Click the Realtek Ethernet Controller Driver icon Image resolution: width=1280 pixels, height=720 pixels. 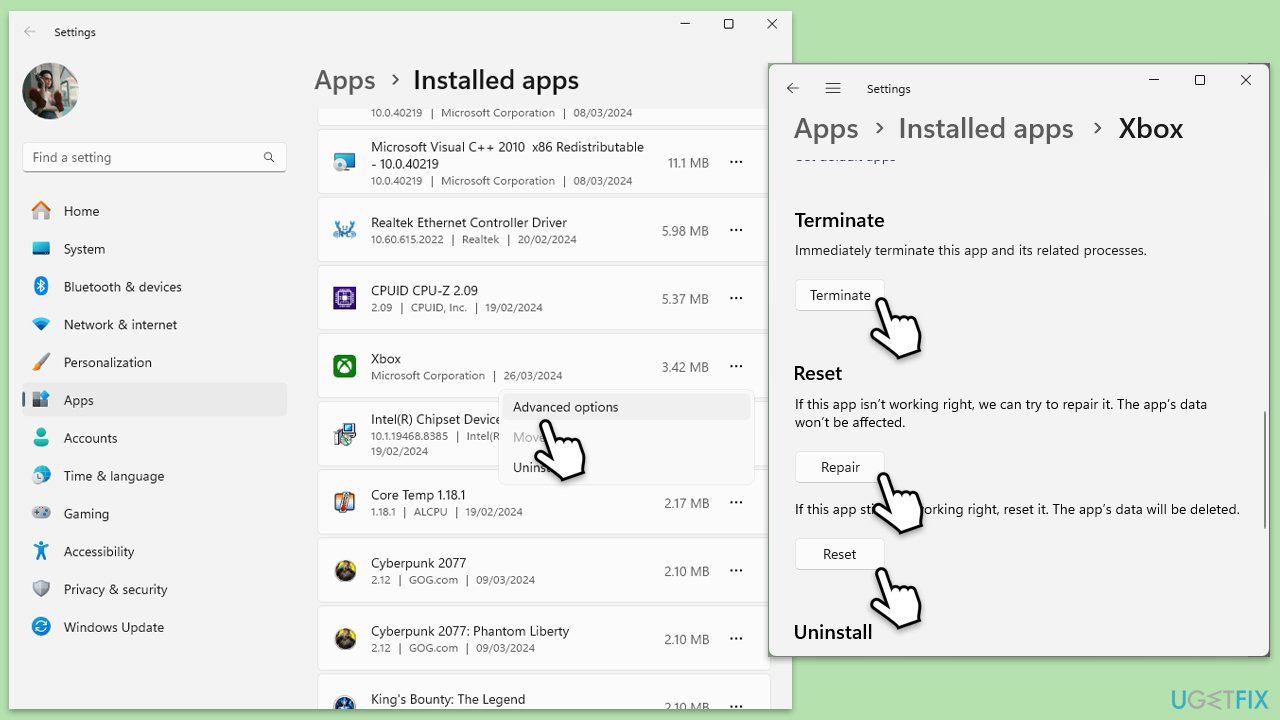coord(344,231)
